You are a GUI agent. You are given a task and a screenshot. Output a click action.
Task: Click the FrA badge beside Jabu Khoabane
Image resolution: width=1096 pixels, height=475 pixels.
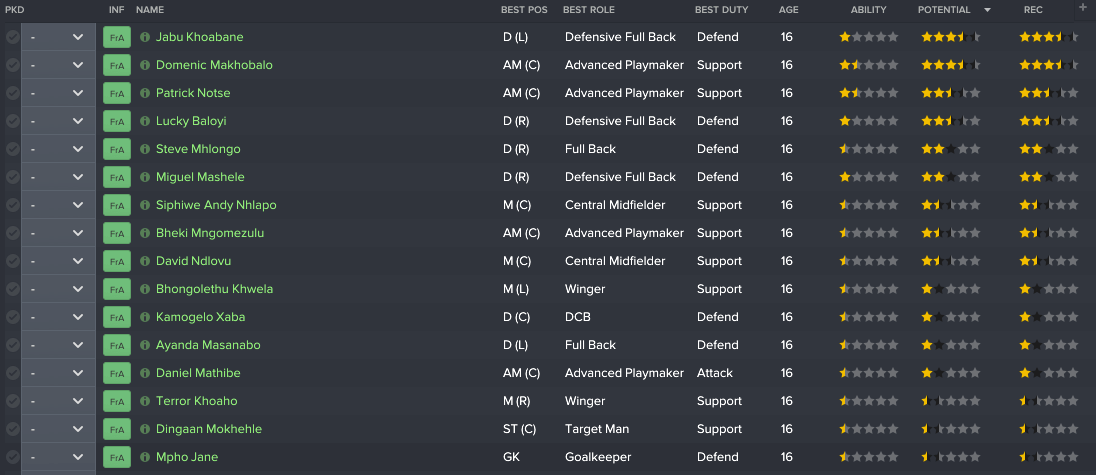117,37
